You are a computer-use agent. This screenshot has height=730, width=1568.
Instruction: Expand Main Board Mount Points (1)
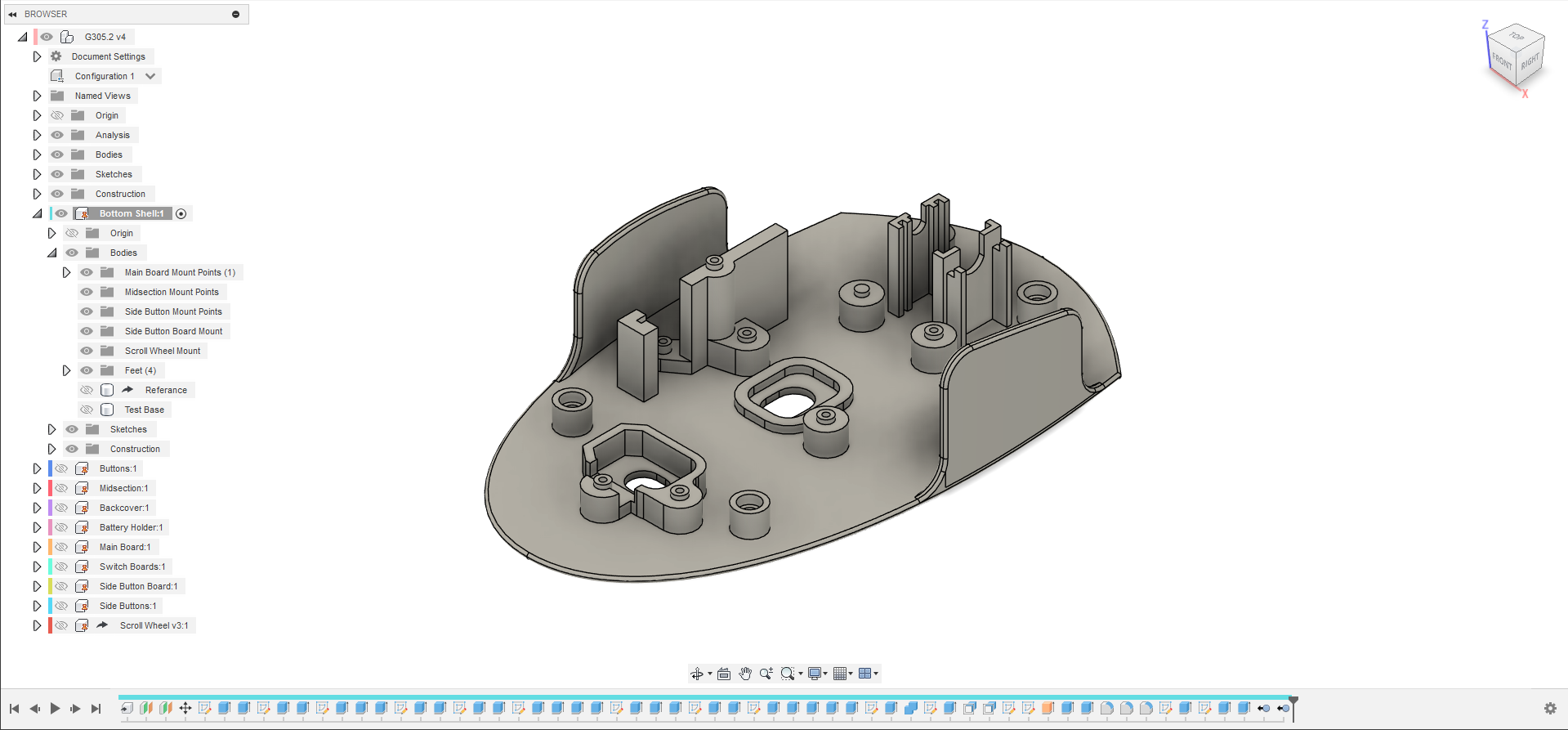(66, 272)
